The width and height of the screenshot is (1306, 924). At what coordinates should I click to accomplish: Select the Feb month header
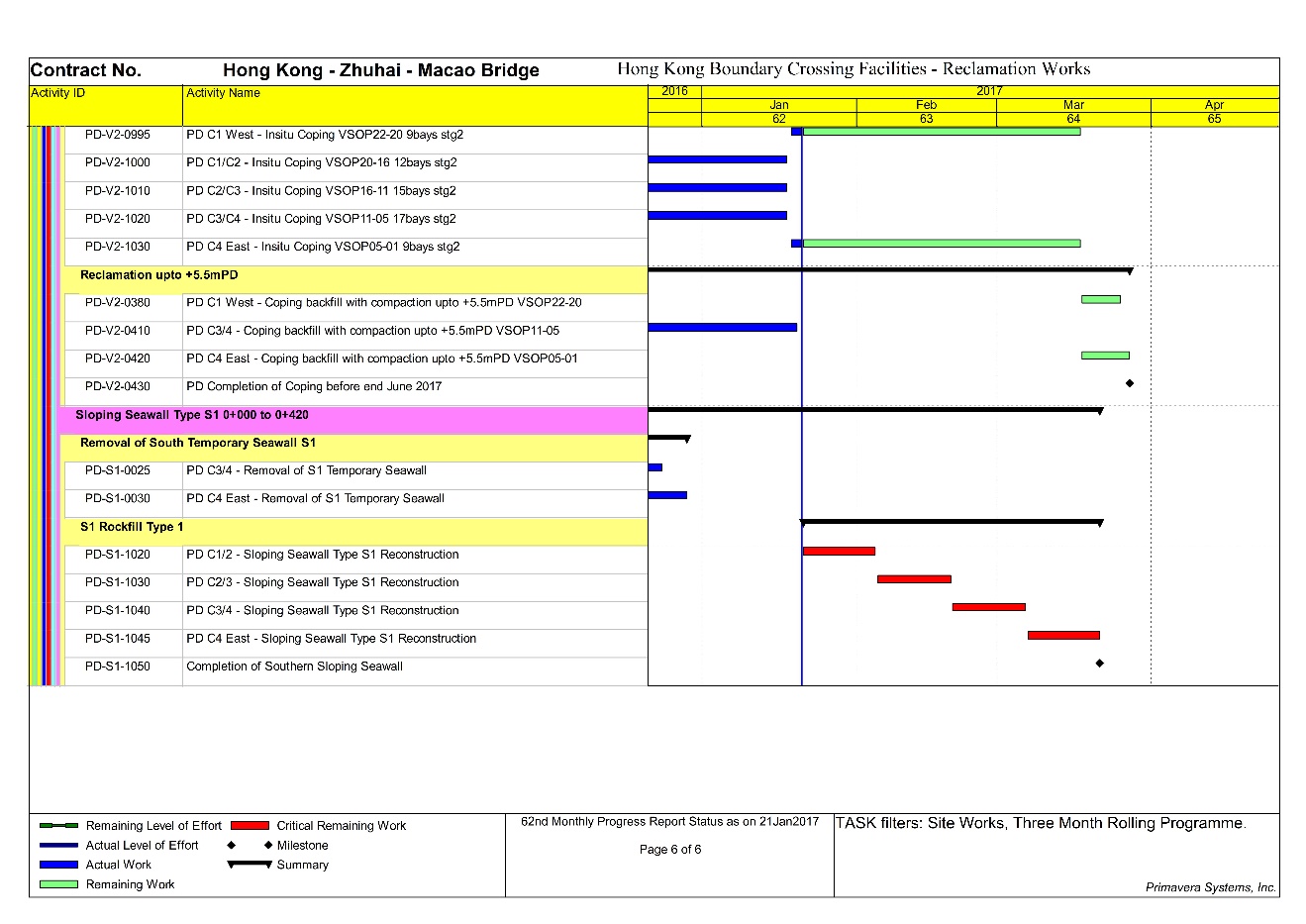[x=927, y=105]
